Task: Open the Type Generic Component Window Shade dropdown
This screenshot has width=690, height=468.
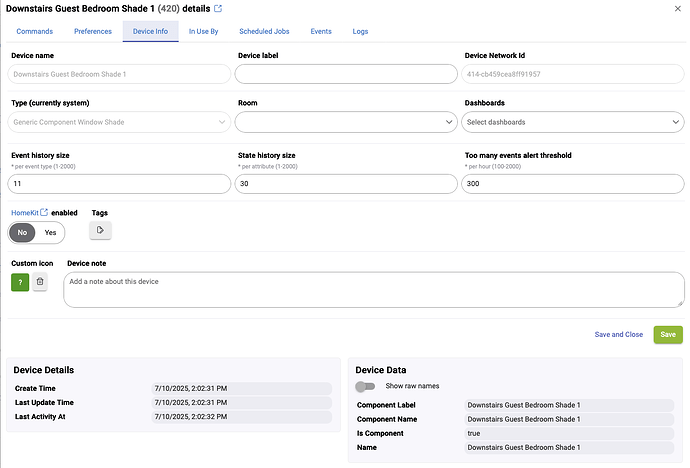Action: 120,122
